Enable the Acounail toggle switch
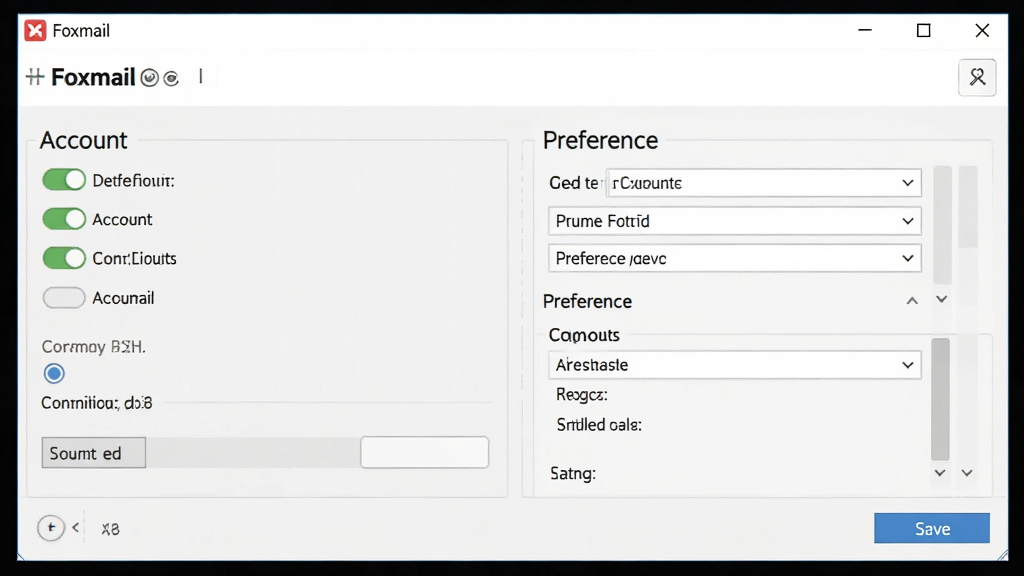This screenshot has width=1024, height=576. 64,298
